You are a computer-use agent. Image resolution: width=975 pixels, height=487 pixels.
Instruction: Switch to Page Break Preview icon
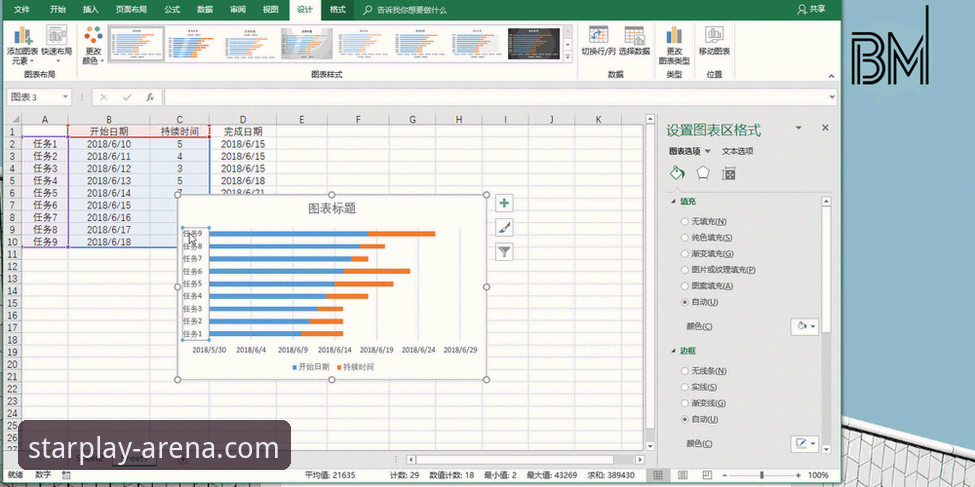coord(707,475)
